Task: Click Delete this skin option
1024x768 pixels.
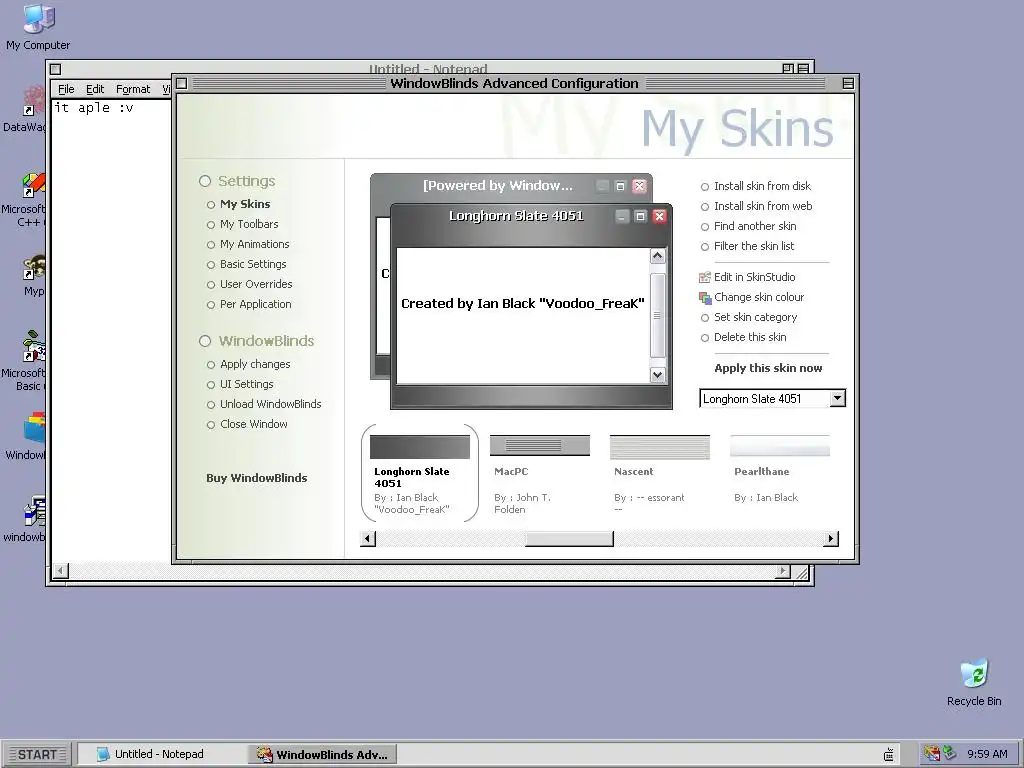Action: 743,338
